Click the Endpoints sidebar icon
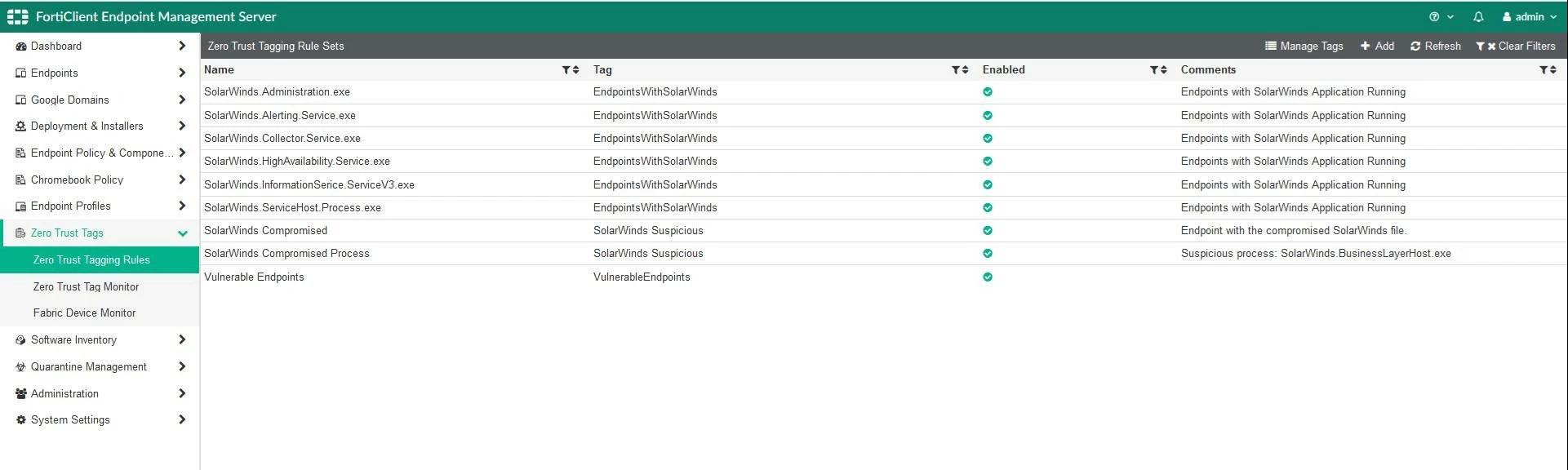This screenshot has width=1568, height=470. (21, 73)
